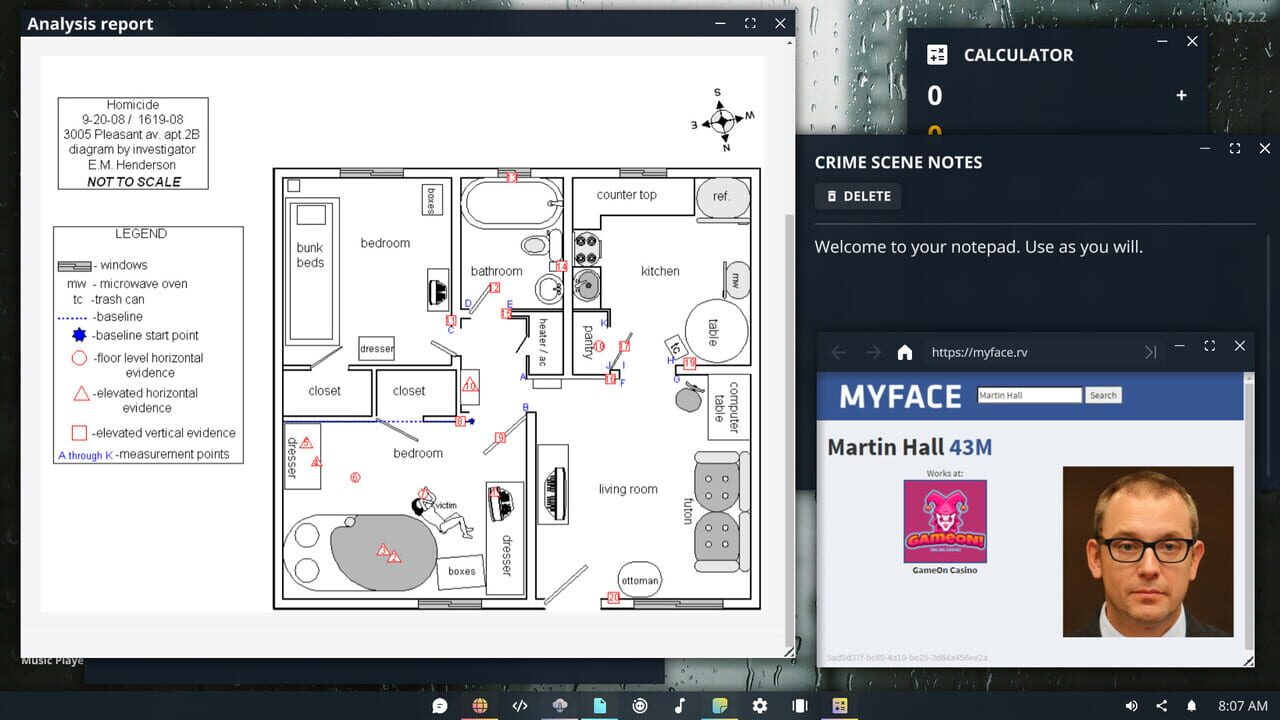1280x720 pixels.
Task: Open the Messages chat app from taskbar
Action: tap(439, 705)
